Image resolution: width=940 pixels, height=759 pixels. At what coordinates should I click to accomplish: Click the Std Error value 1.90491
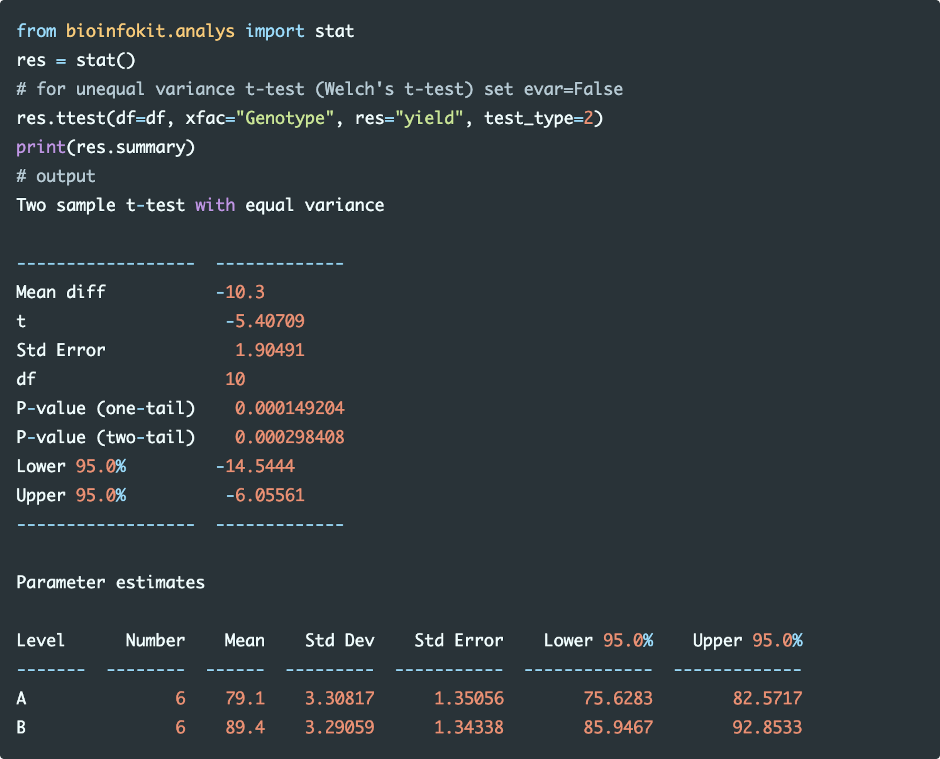(270, 350)
